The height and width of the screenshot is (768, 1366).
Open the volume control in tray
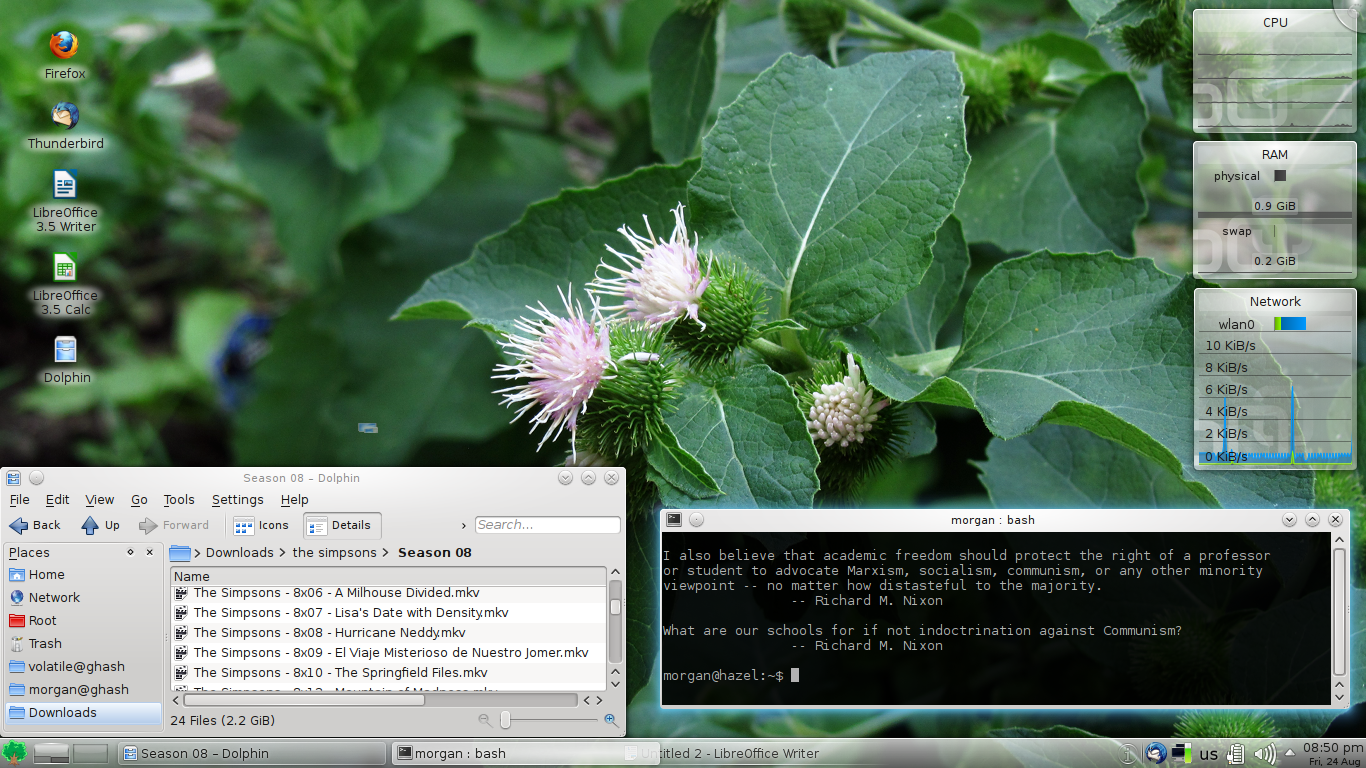point(1265,754)
